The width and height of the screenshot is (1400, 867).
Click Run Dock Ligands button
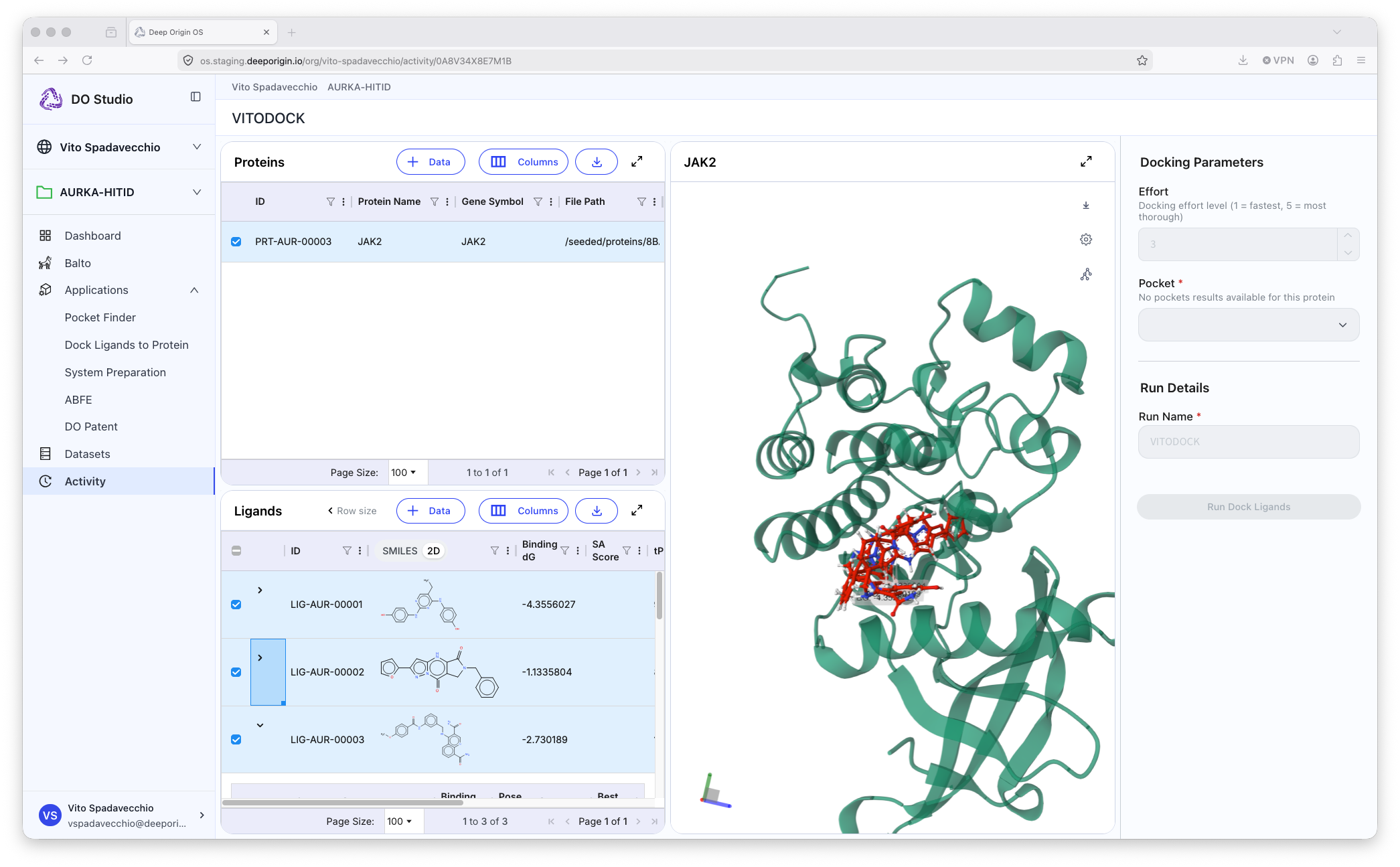1248,507
